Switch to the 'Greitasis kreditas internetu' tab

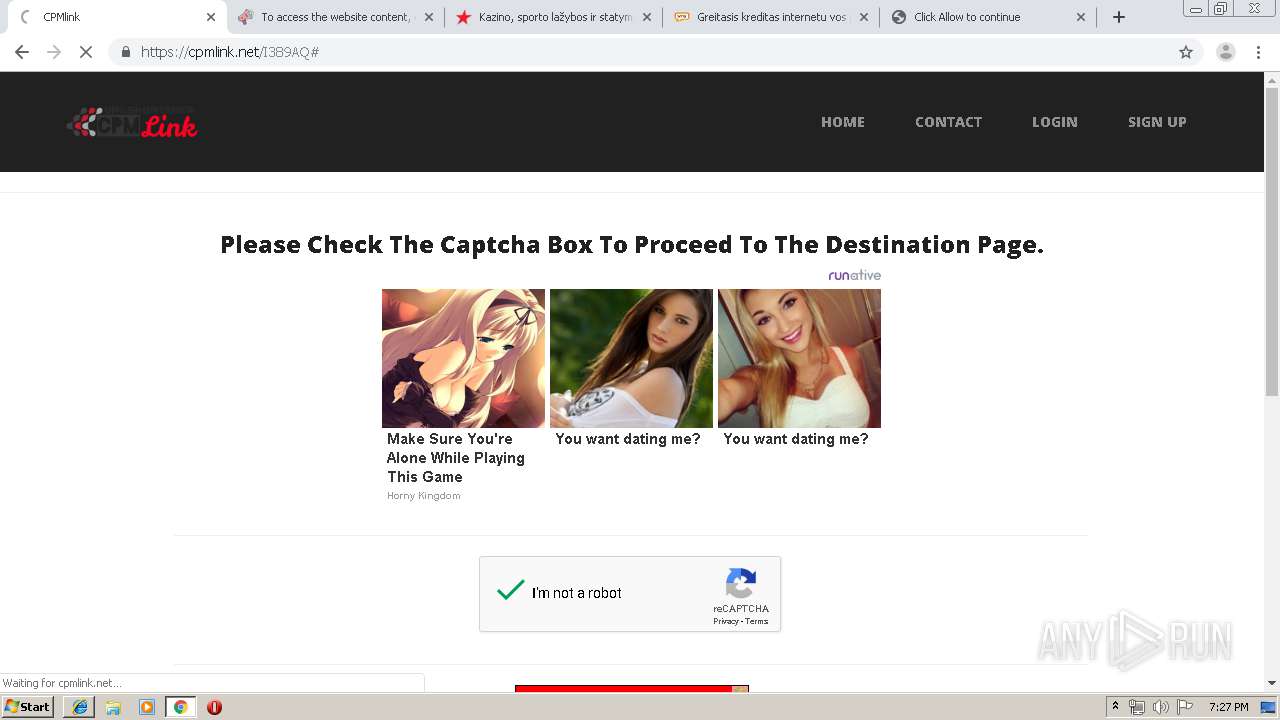click(x=771, y=17)
